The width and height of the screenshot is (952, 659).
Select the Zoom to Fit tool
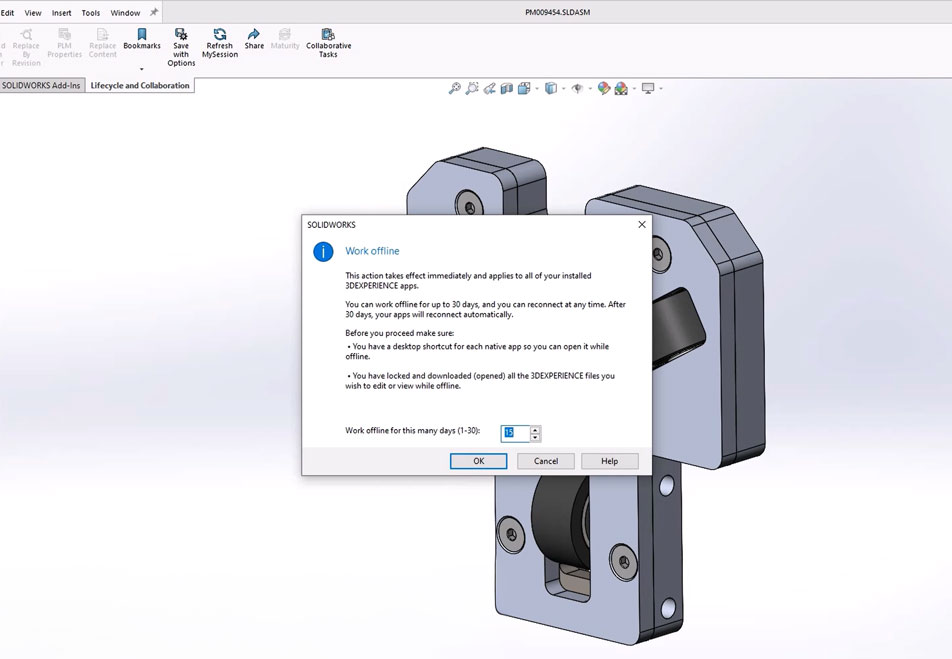455,88
